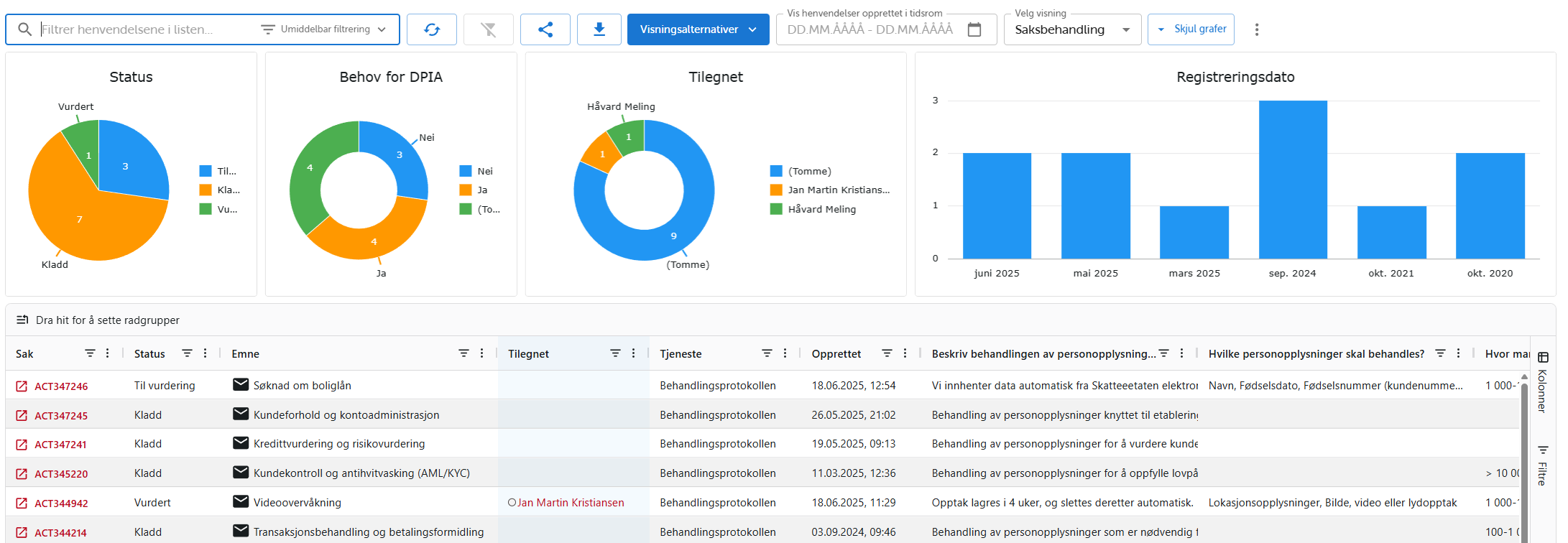Viewport: 1568px width, 543px height.
Task: Click the sep. 2024 bar in Registreringsdato chart
Action: tap(1292, 180)
